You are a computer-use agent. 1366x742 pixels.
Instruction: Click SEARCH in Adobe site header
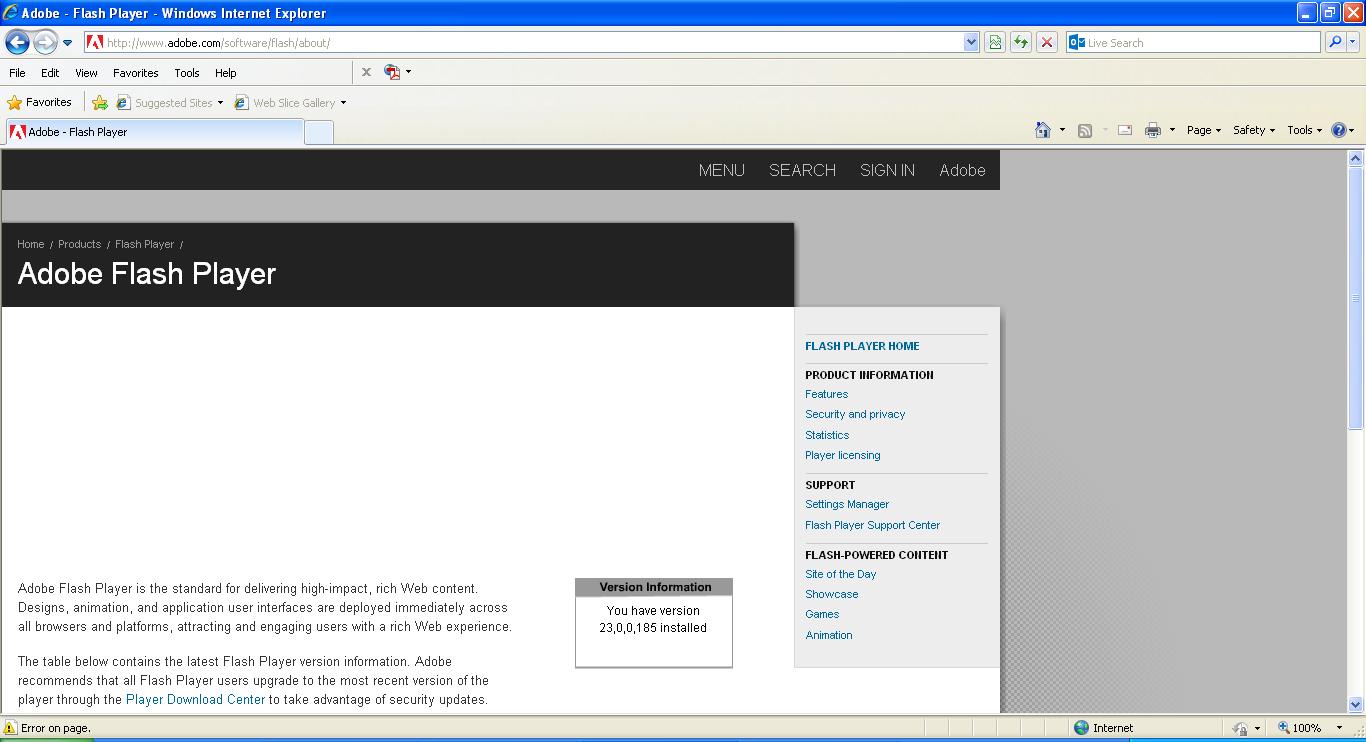tap(802, 170)
